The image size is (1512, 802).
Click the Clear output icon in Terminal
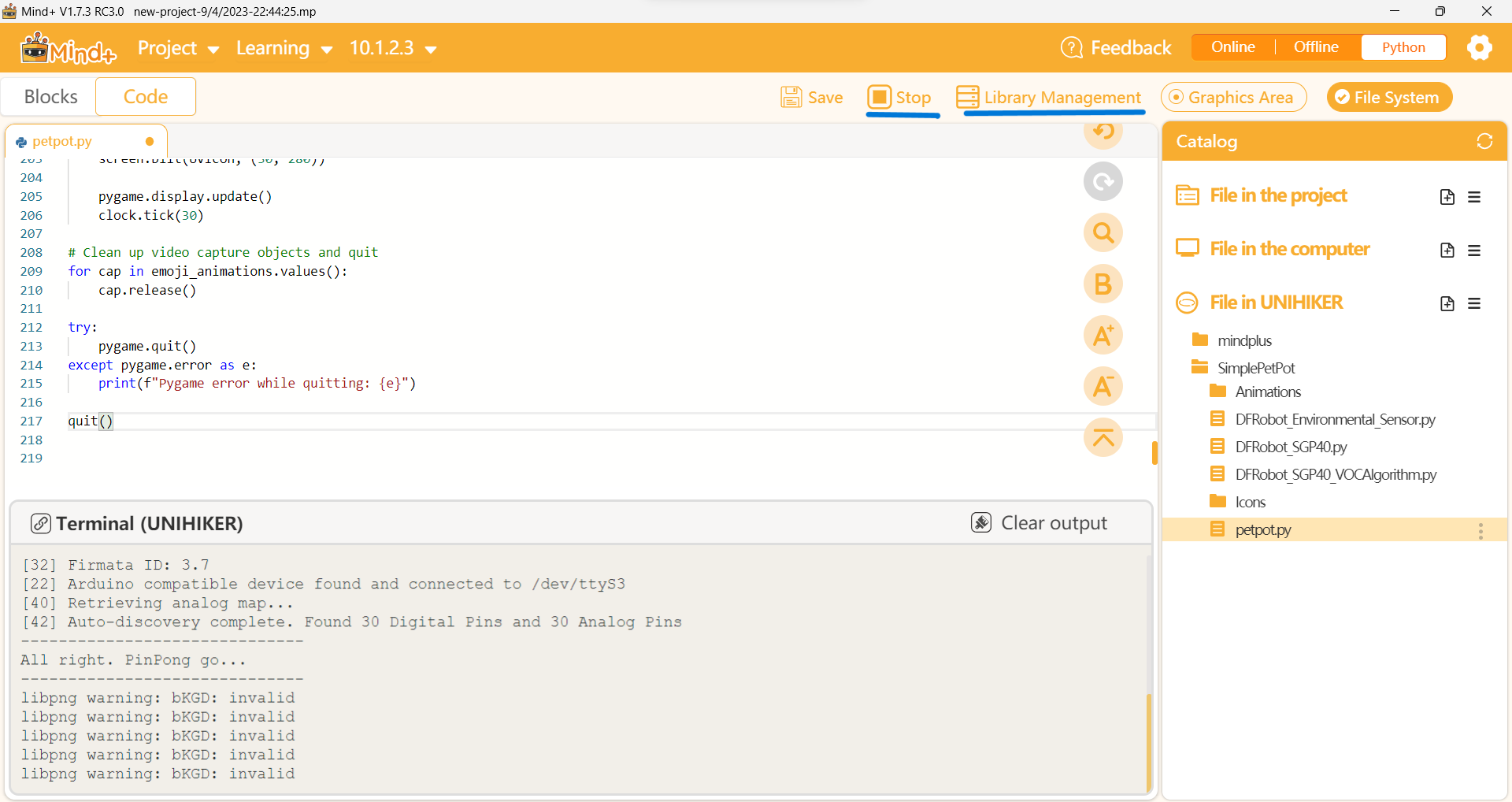[x=980, y=522]
